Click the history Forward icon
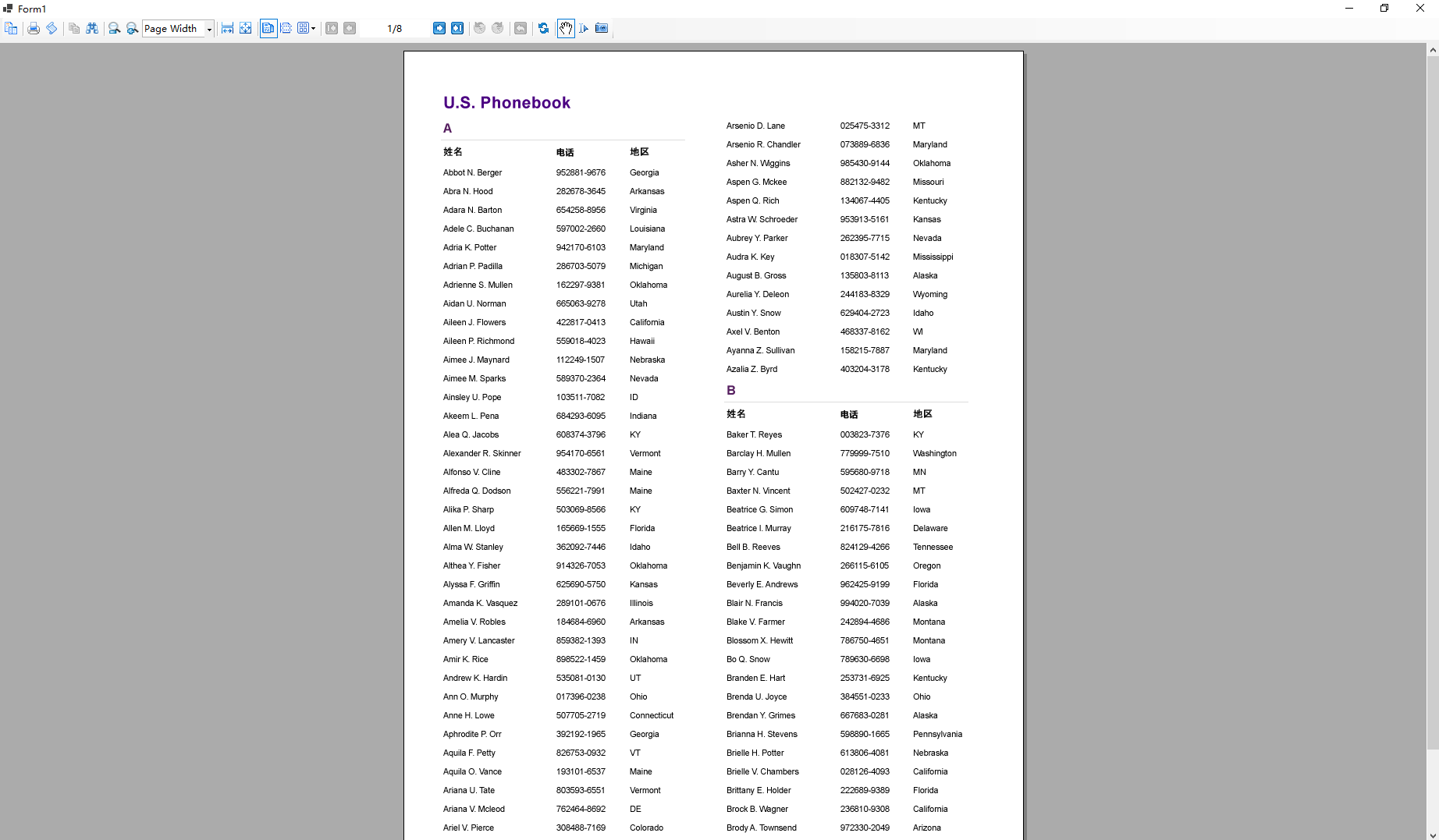The image size is (1439, 840). (497, 28)
